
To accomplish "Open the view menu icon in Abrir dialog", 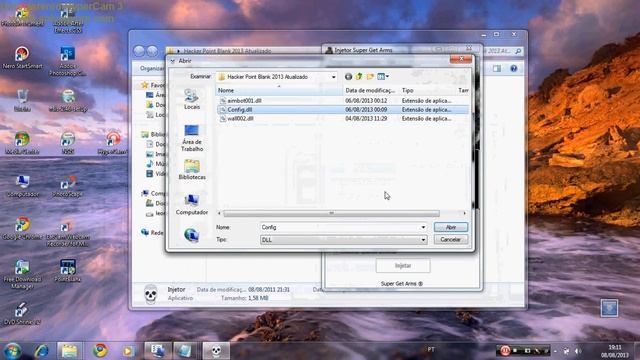I will tap(383, 76).
